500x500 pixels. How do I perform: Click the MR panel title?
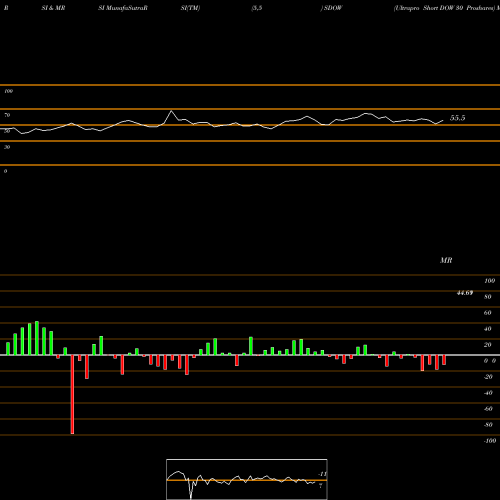(x=446, y=260)
